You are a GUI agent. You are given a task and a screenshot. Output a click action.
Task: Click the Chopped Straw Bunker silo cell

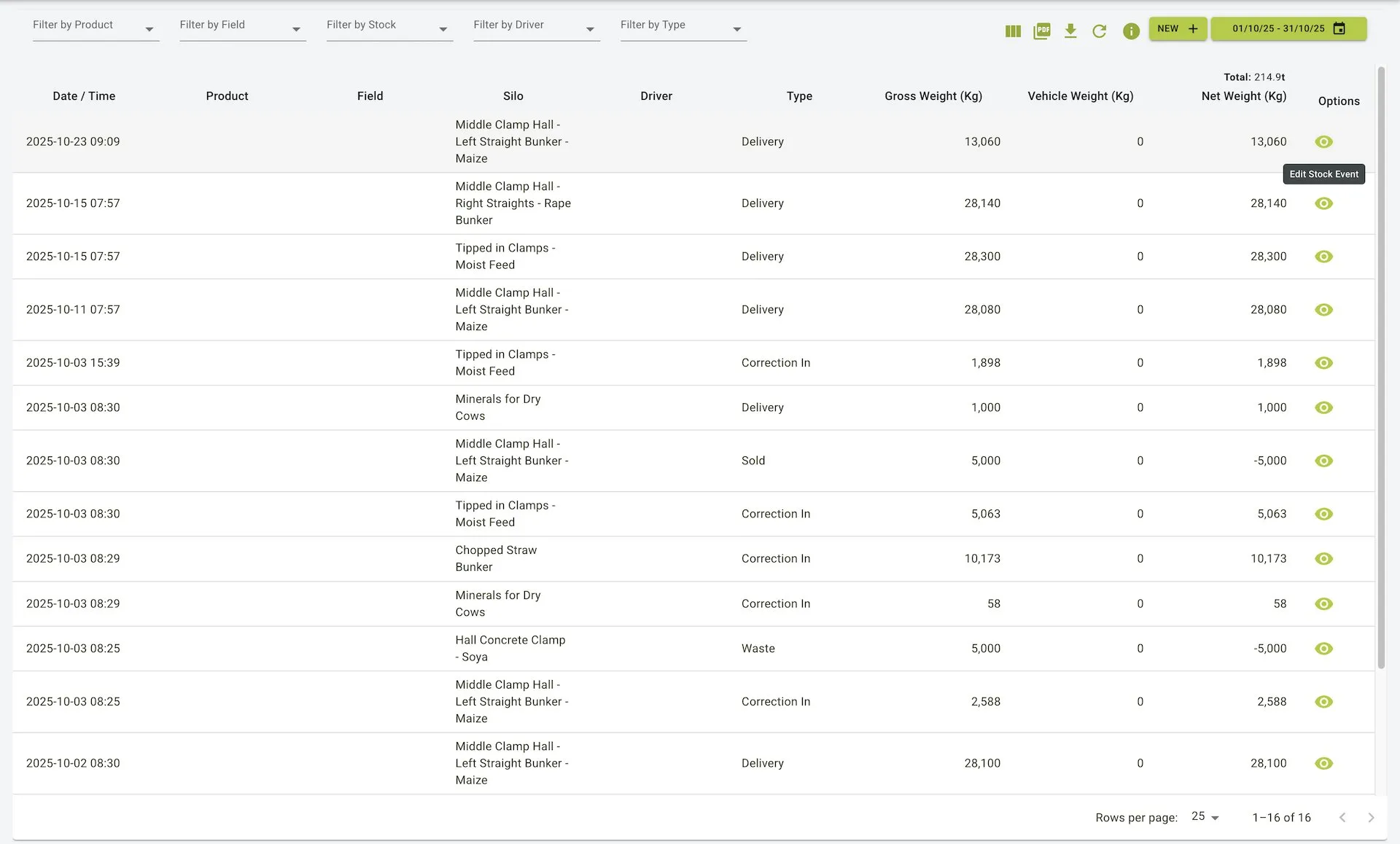496,558
